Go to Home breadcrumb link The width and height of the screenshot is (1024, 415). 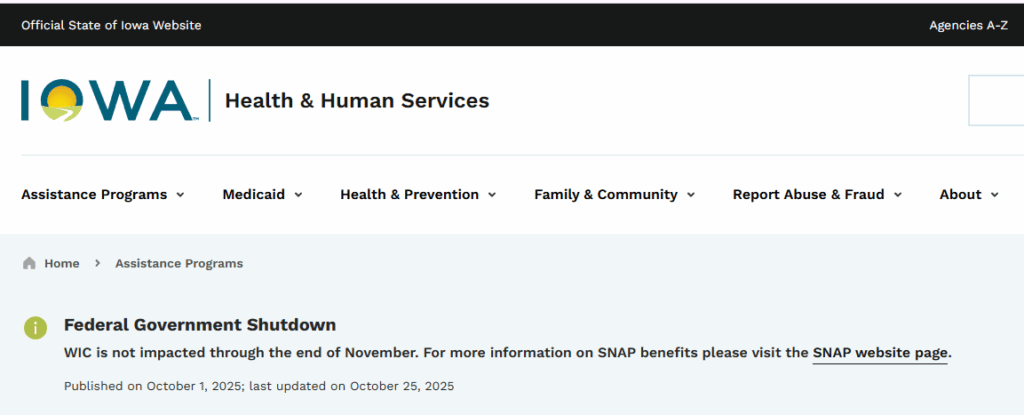coord(61,263)
